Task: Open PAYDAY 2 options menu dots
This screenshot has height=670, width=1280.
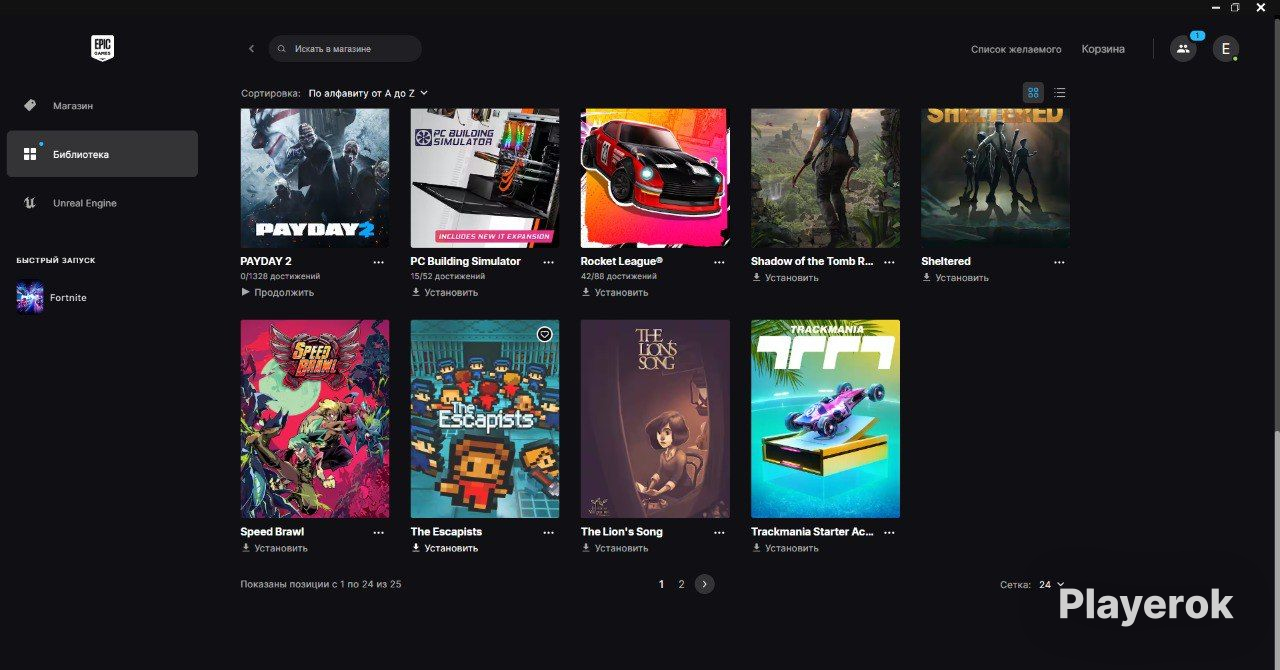Action: coord(378,262)
